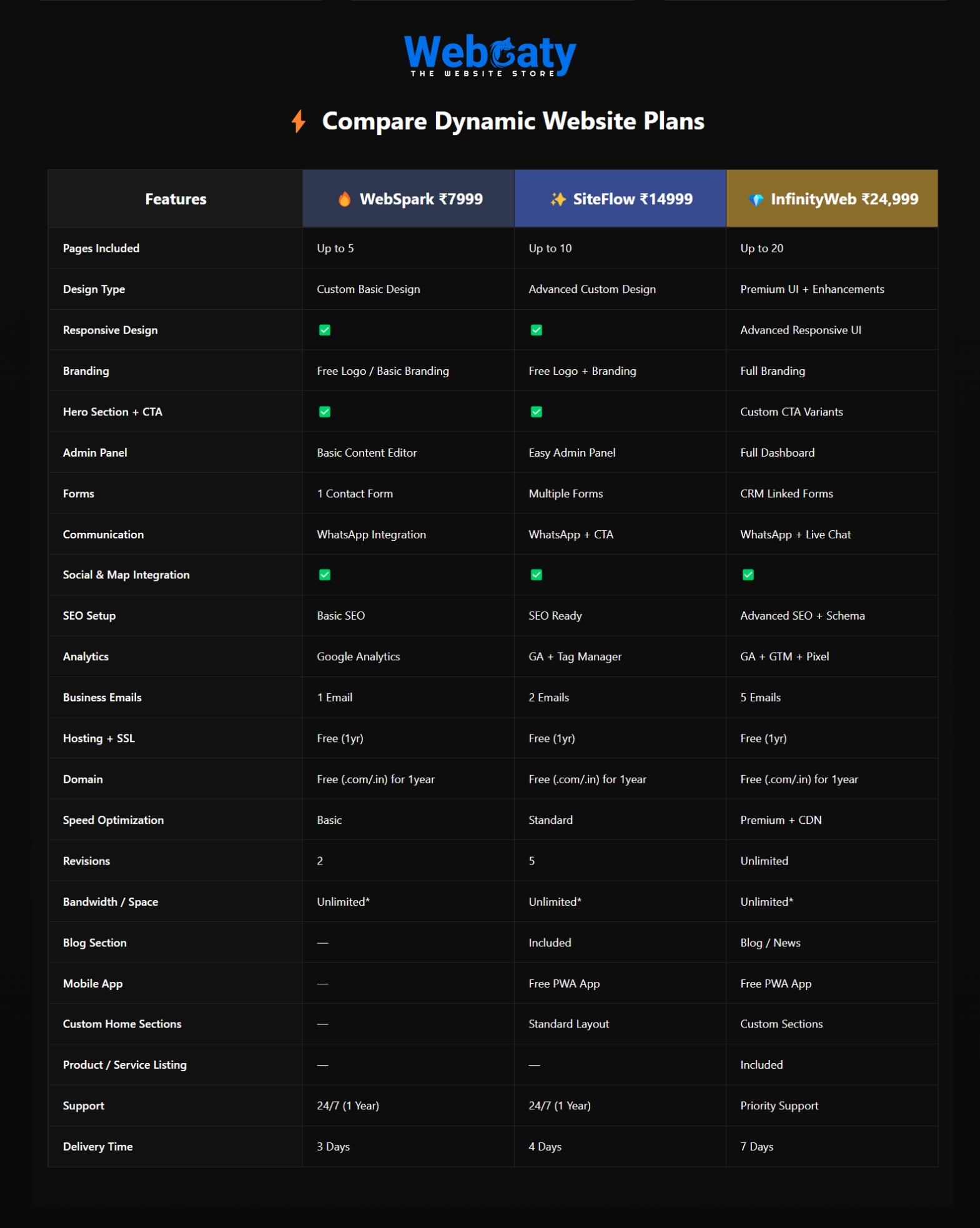Click WebSpark's Hero Section + CTA checkmark
The image size is (980, 1228).
[325, 412]
